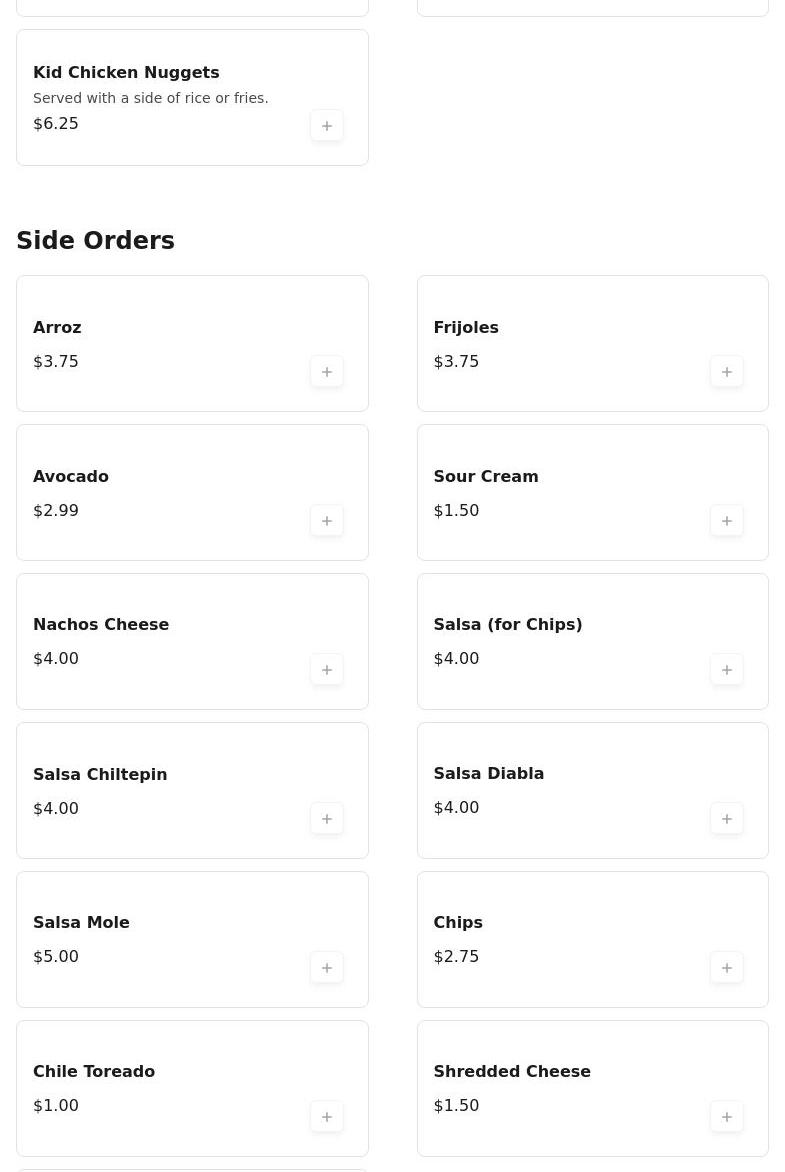The width and height of the screenshot is (785, 1172).
Task: Add Salsa (for Chips) via plus icon
Action: coord(727,669)
